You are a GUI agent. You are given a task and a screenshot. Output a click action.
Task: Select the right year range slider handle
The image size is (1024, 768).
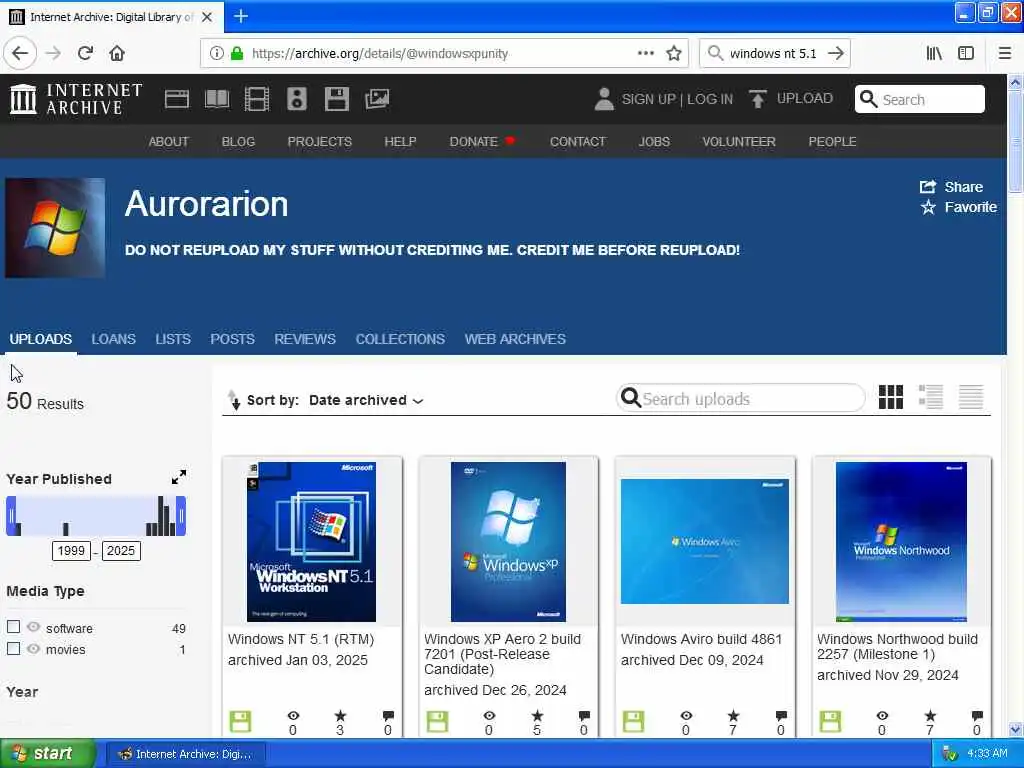tap(181, 516)
